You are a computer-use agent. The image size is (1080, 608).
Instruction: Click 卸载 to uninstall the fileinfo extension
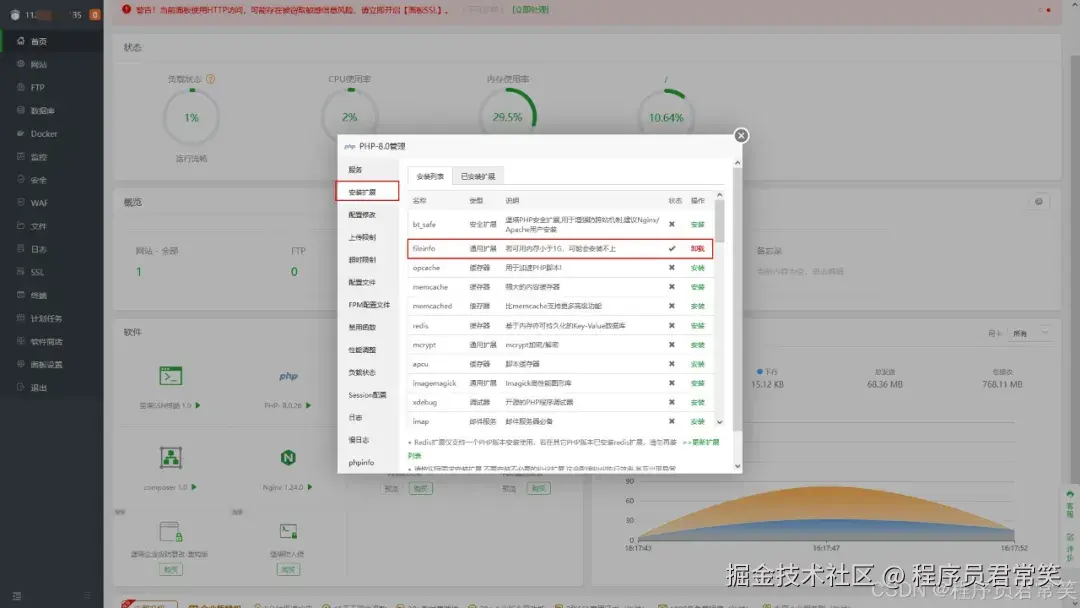pos(698,246)
